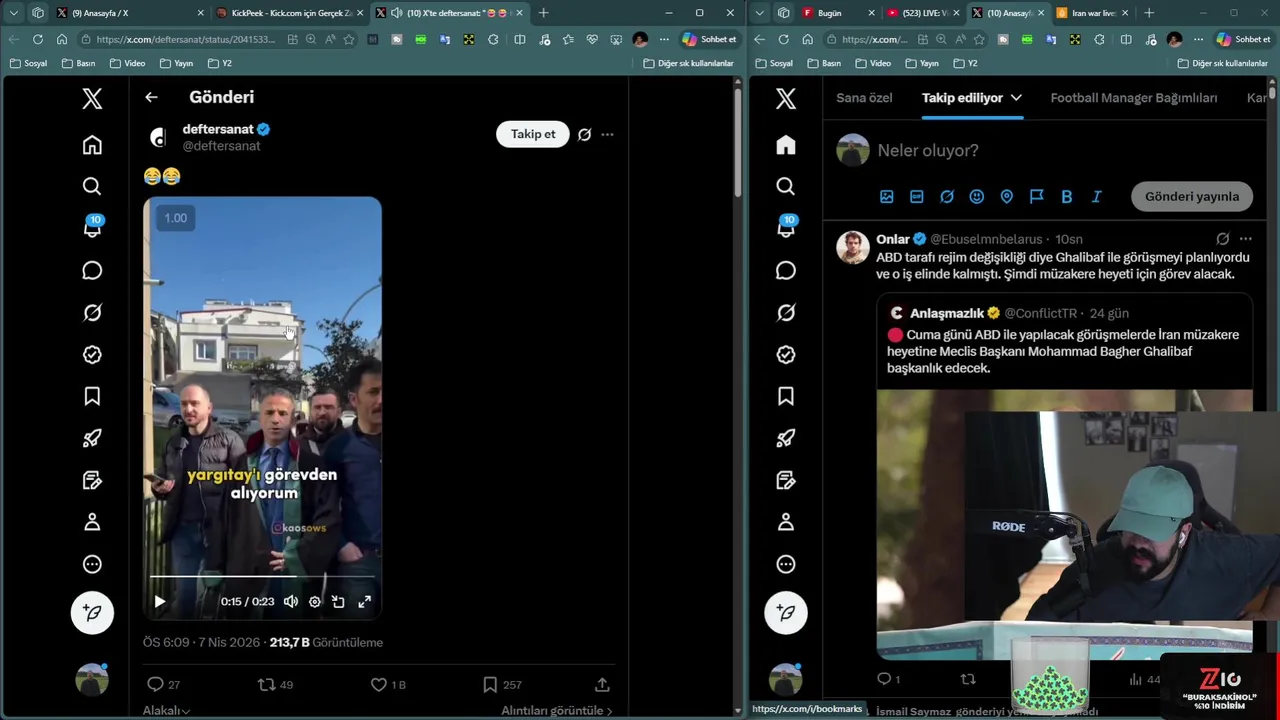The image size is (1280, 720).
Task: Switch to the (523) LIVE YouTube tab
Action: [x=923, y=13]
